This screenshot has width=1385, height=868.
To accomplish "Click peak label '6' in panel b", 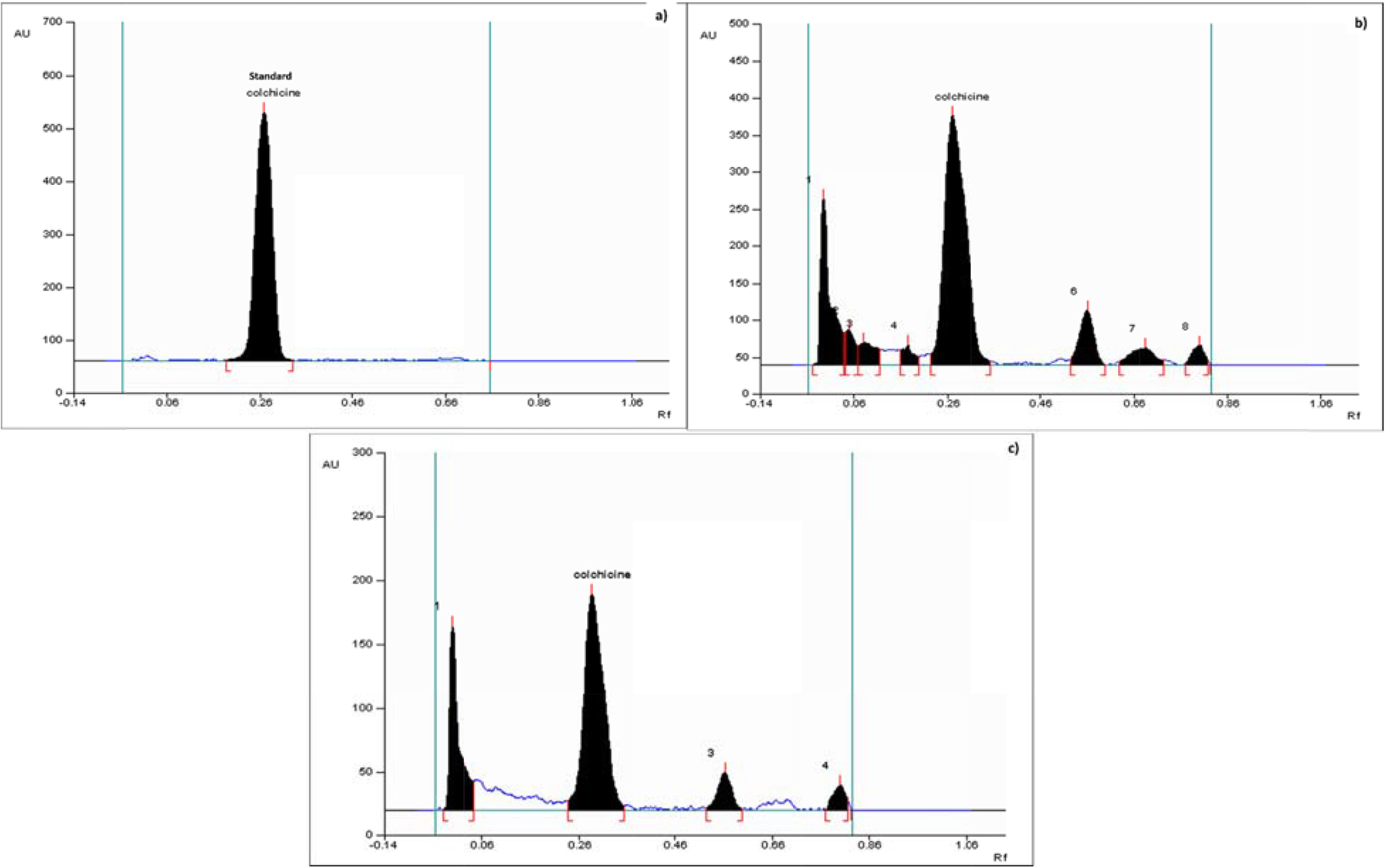I will [x=1073, y=291].
